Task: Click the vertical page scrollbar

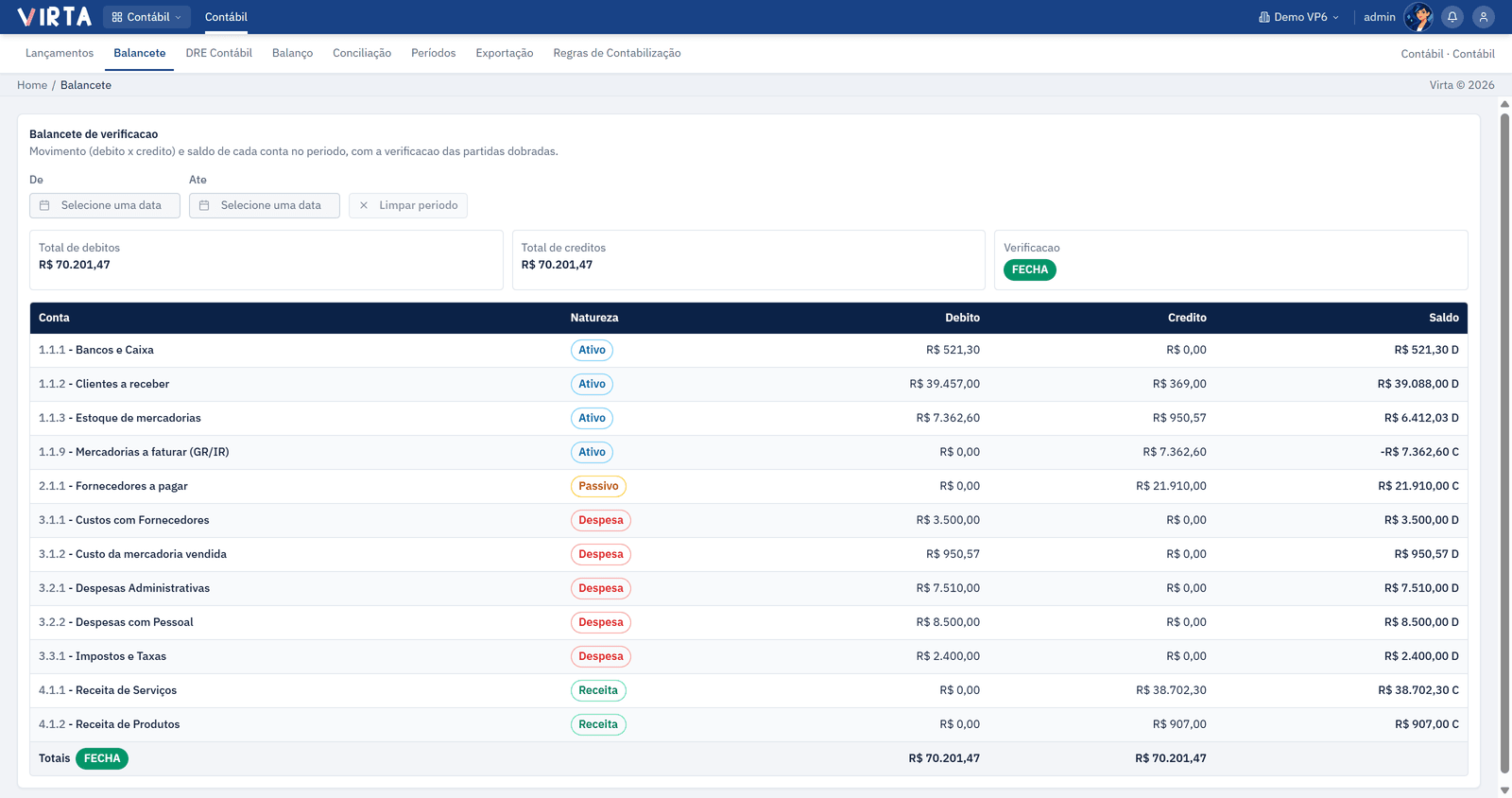Action: pos(1504,444)
